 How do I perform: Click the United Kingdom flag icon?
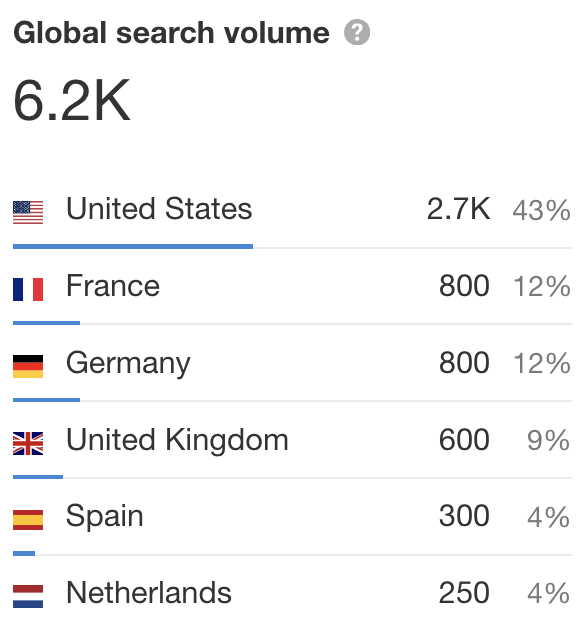[x=28, y=443]
